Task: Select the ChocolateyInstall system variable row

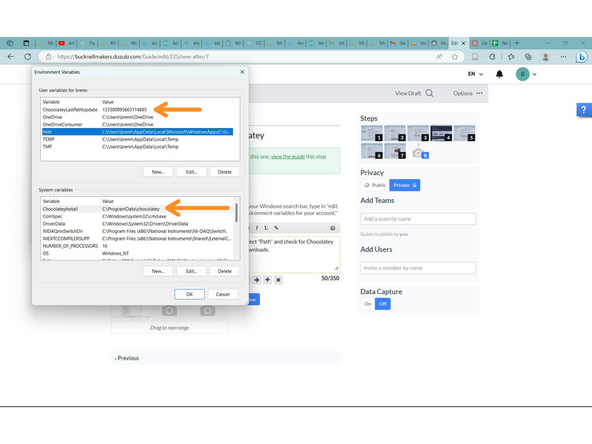Action: pos(137,209)
